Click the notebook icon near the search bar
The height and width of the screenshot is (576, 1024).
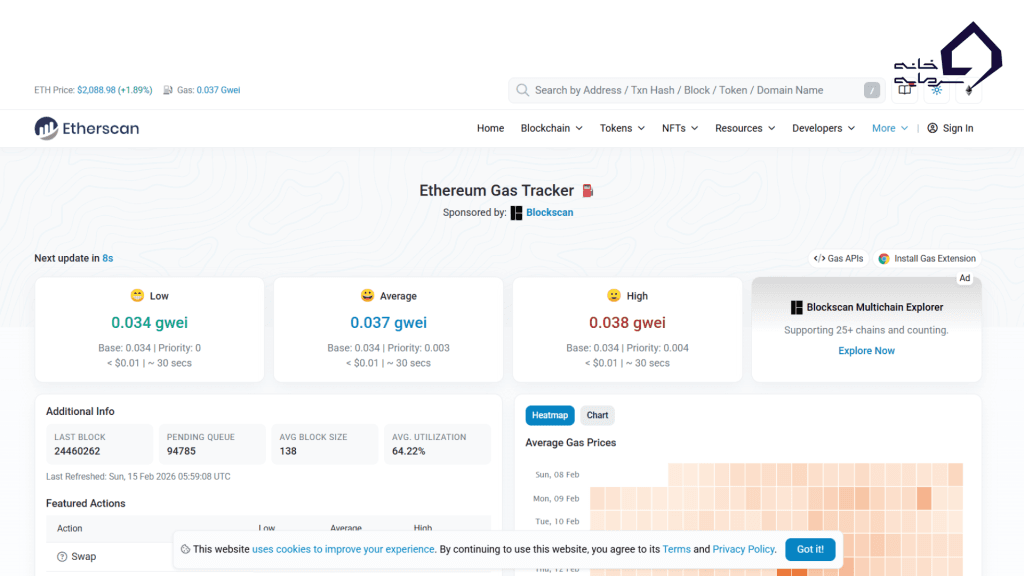tap(904, 90)
